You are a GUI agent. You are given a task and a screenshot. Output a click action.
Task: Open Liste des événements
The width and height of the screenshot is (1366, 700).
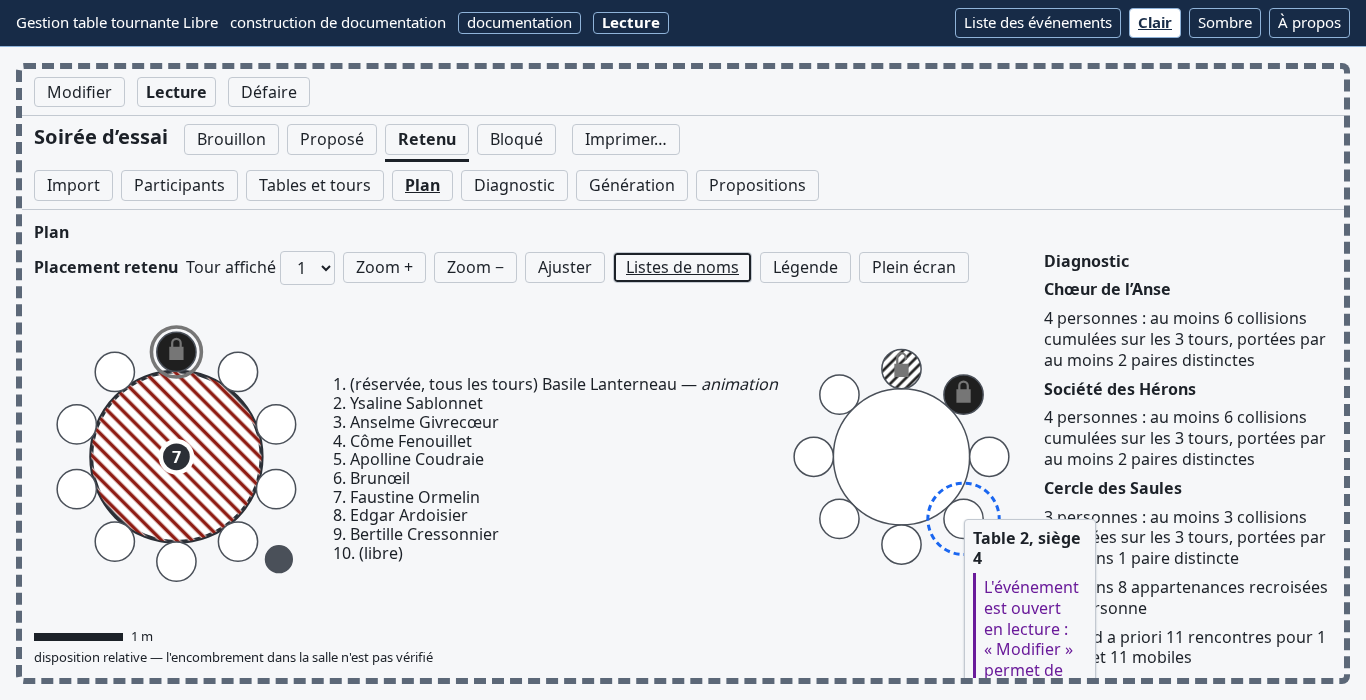(x=1038, y=23)
